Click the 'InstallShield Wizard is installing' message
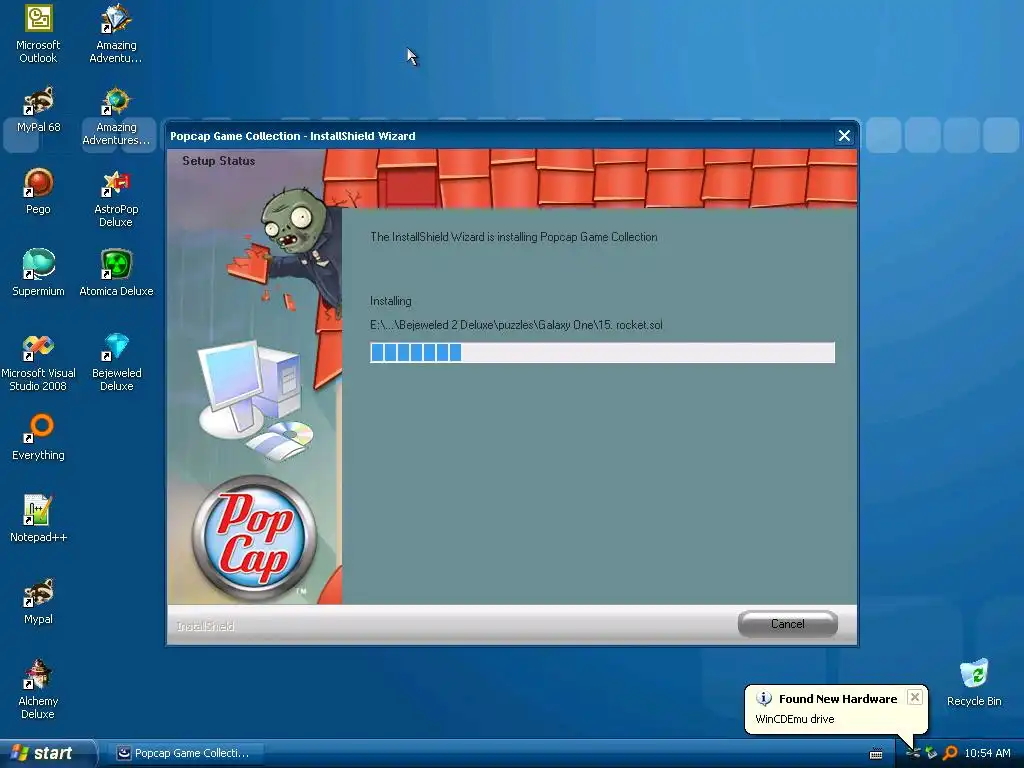 coord(514,237)
